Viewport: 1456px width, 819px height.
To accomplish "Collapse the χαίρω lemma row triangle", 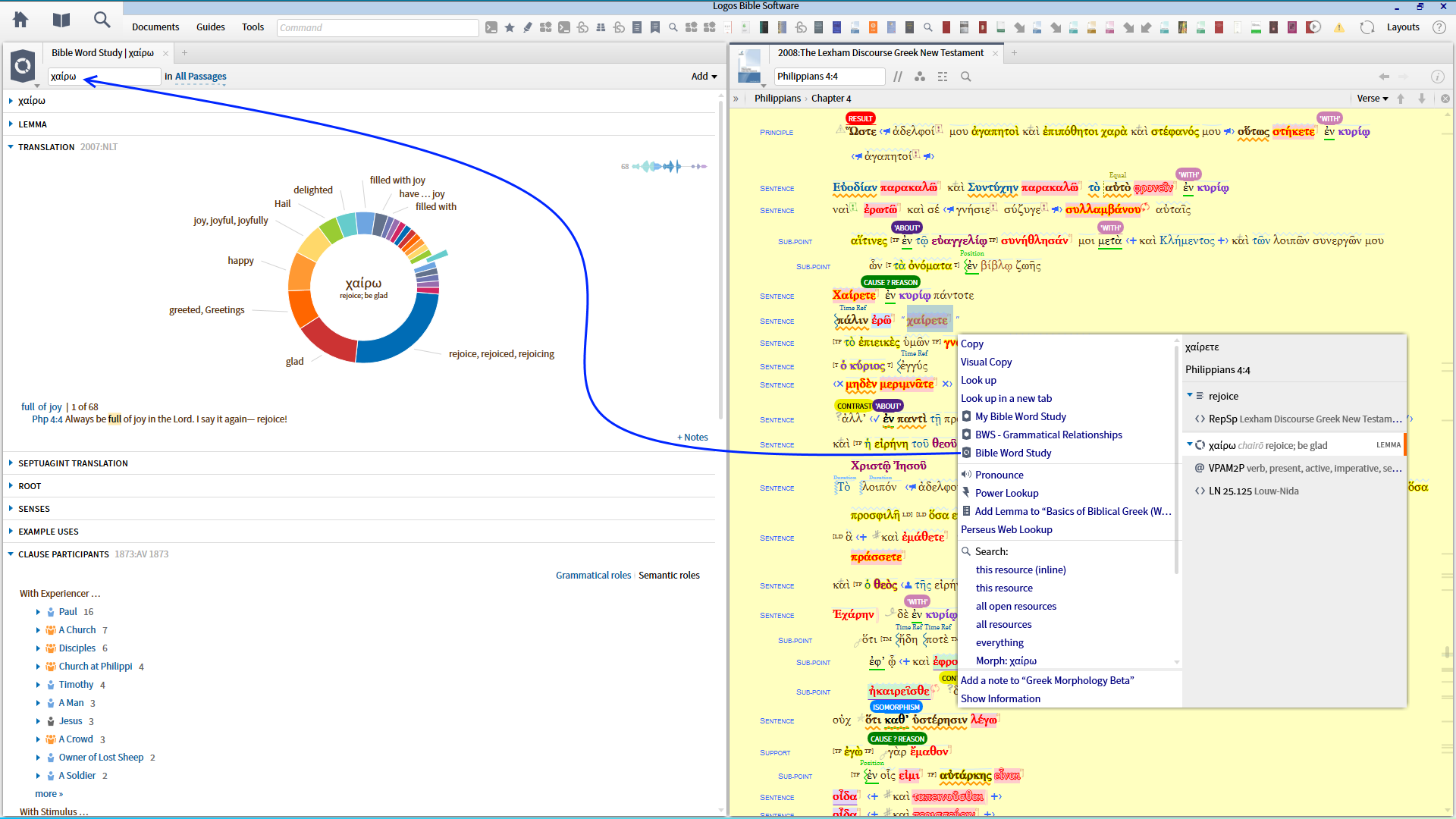I will (1189, 444).
